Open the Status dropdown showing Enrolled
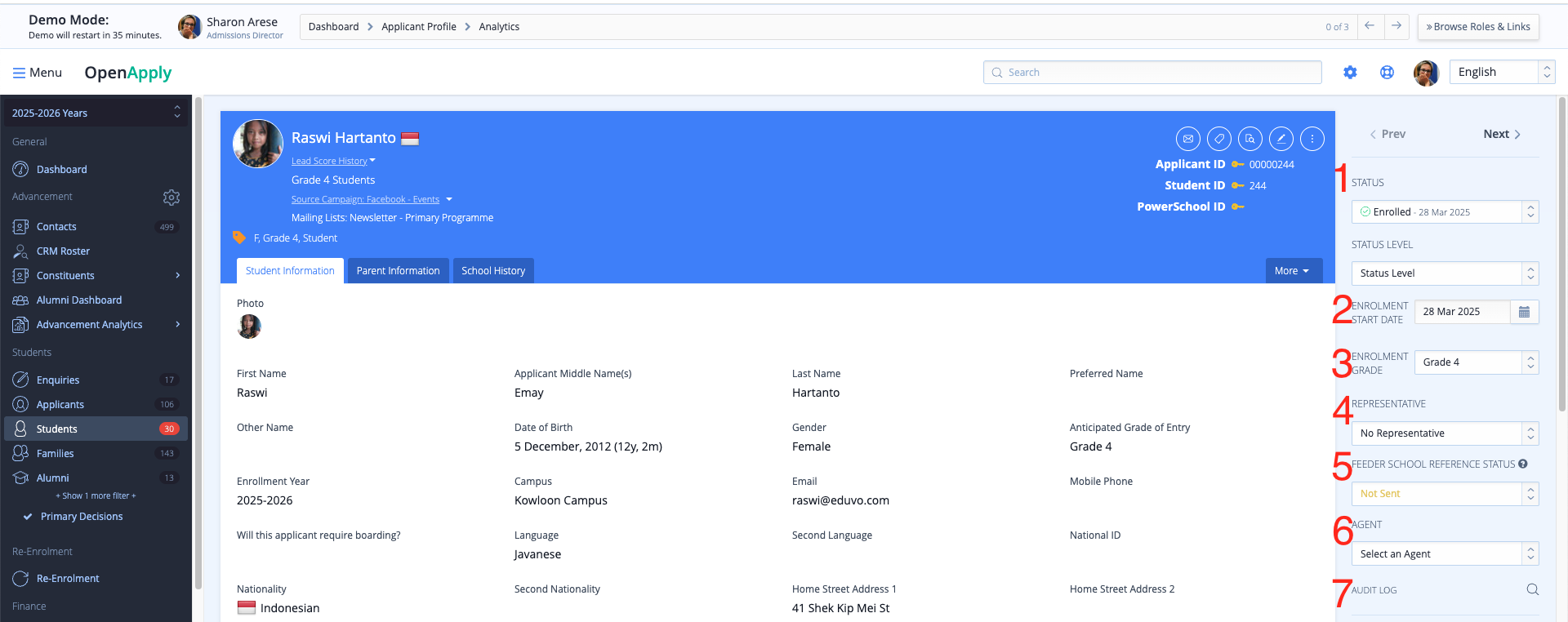1568x622 pixels. (x=1444, y=212)
